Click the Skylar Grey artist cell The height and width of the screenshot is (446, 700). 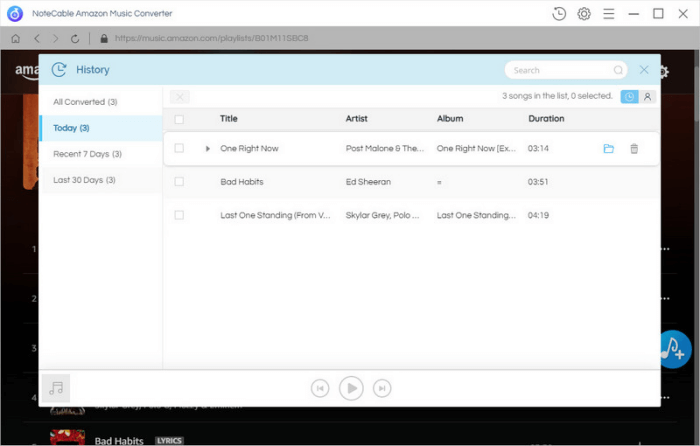[383, 215]
